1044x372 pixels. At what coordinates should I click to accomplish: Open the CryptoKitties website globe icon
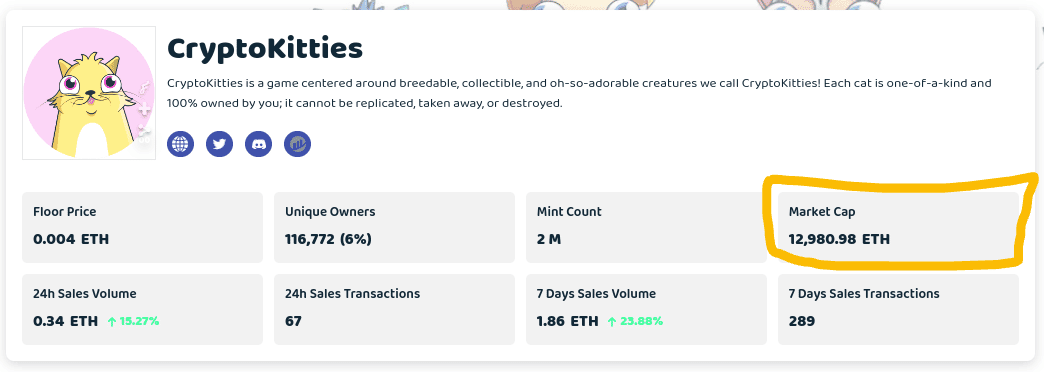180,144
